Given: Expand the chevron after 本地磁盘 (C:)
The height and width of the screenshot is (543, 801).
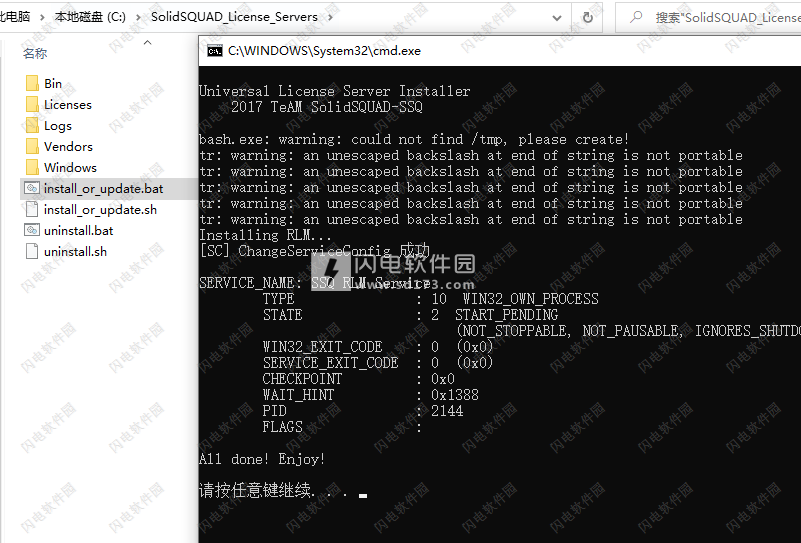Looking at the screenshot, I should click(x=138, y=17).
